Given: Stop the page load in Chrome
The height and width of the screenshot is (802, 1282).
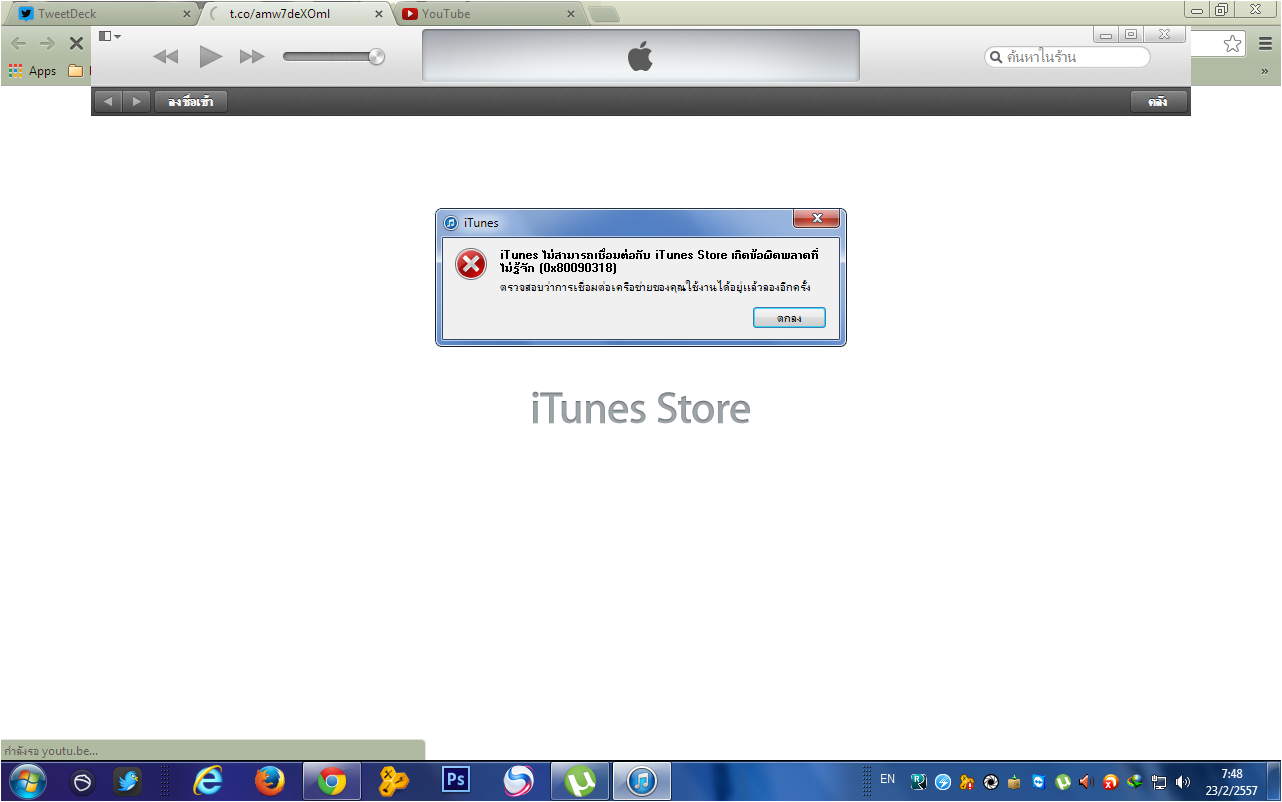Looking at the screenshot, I should [x=76, y=43].
